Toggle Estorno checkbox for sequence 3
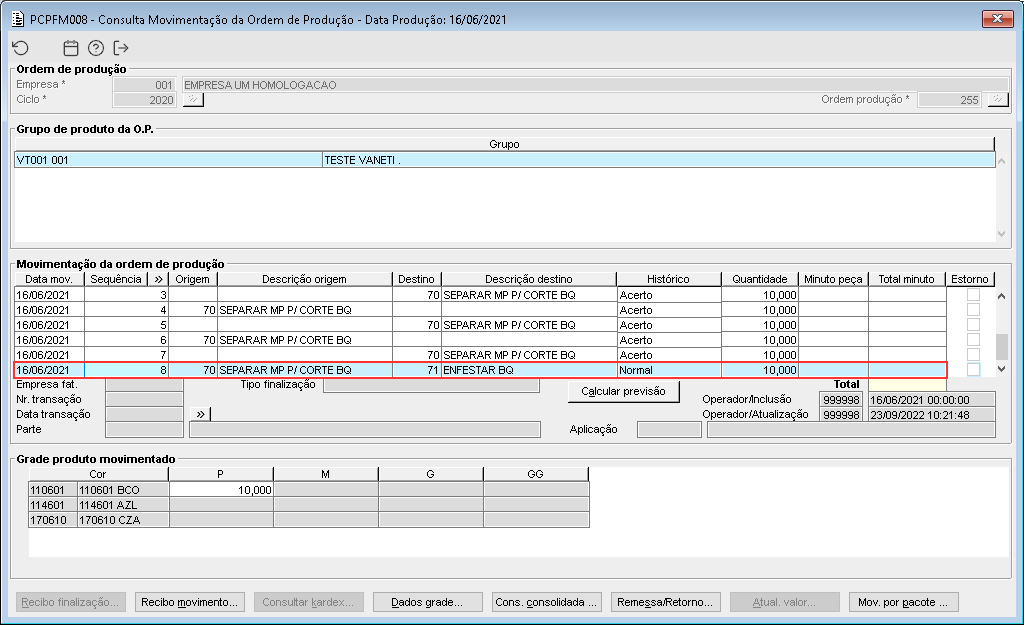1024x625 pixels. [x=973, y=295]
